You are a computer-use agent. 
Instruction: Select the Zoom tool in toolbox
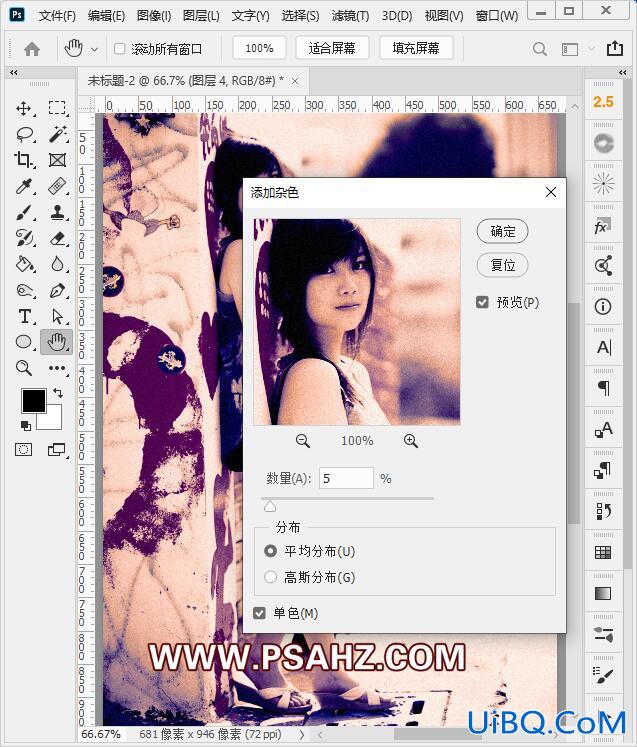tap(23, 368)
